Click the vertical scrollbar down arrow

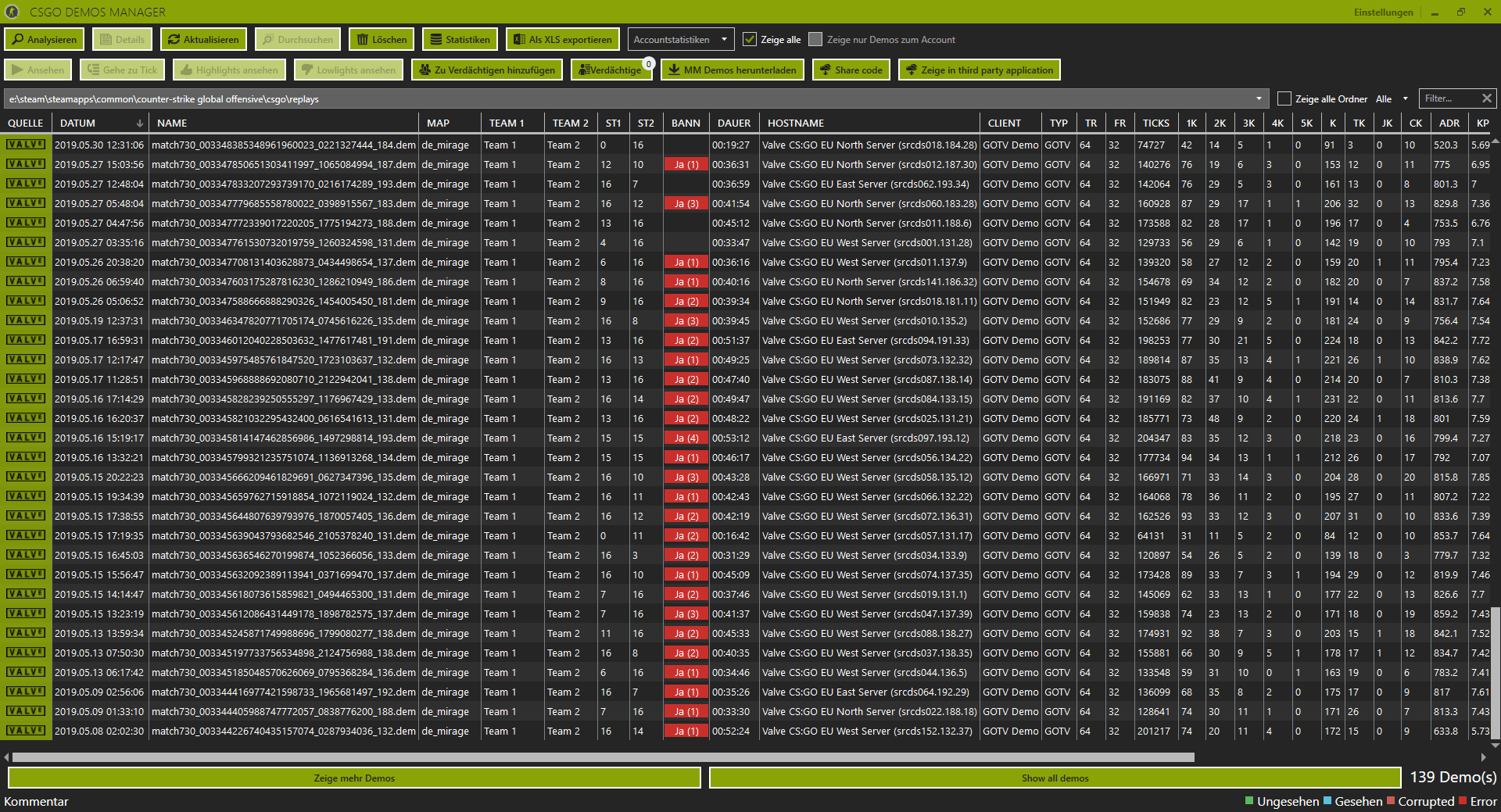point(1496,745)
